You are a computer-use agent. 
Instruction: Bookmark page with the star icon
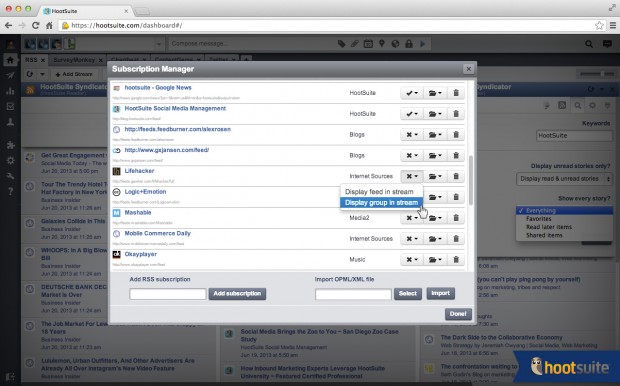pyautogui.click(x=599, y=25)
